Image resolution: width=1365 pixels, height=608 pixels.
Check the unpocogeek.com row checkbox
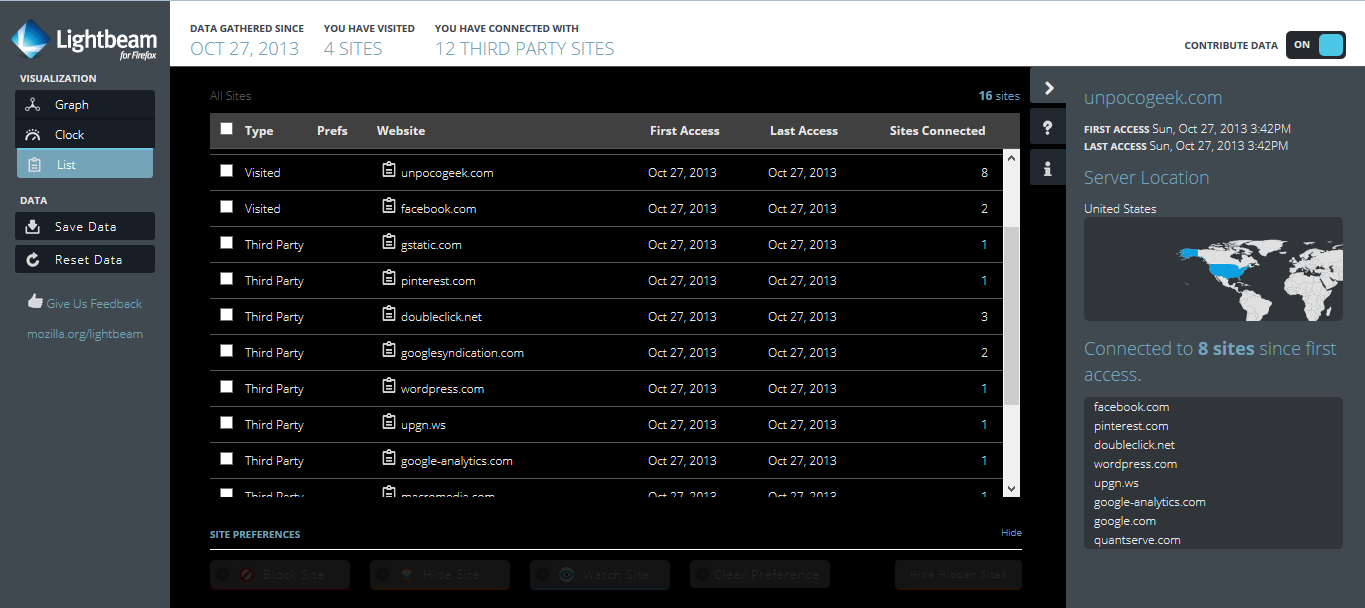coord(227,171)
